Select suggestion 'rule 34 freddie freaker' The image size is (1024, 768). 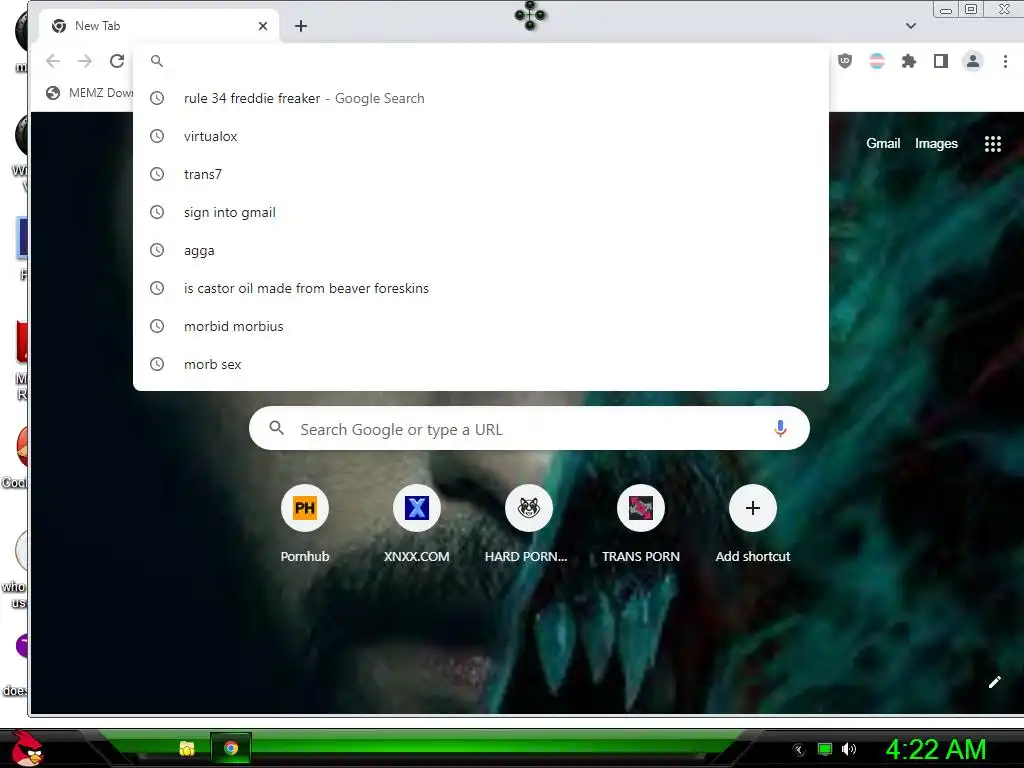[481, 98]
